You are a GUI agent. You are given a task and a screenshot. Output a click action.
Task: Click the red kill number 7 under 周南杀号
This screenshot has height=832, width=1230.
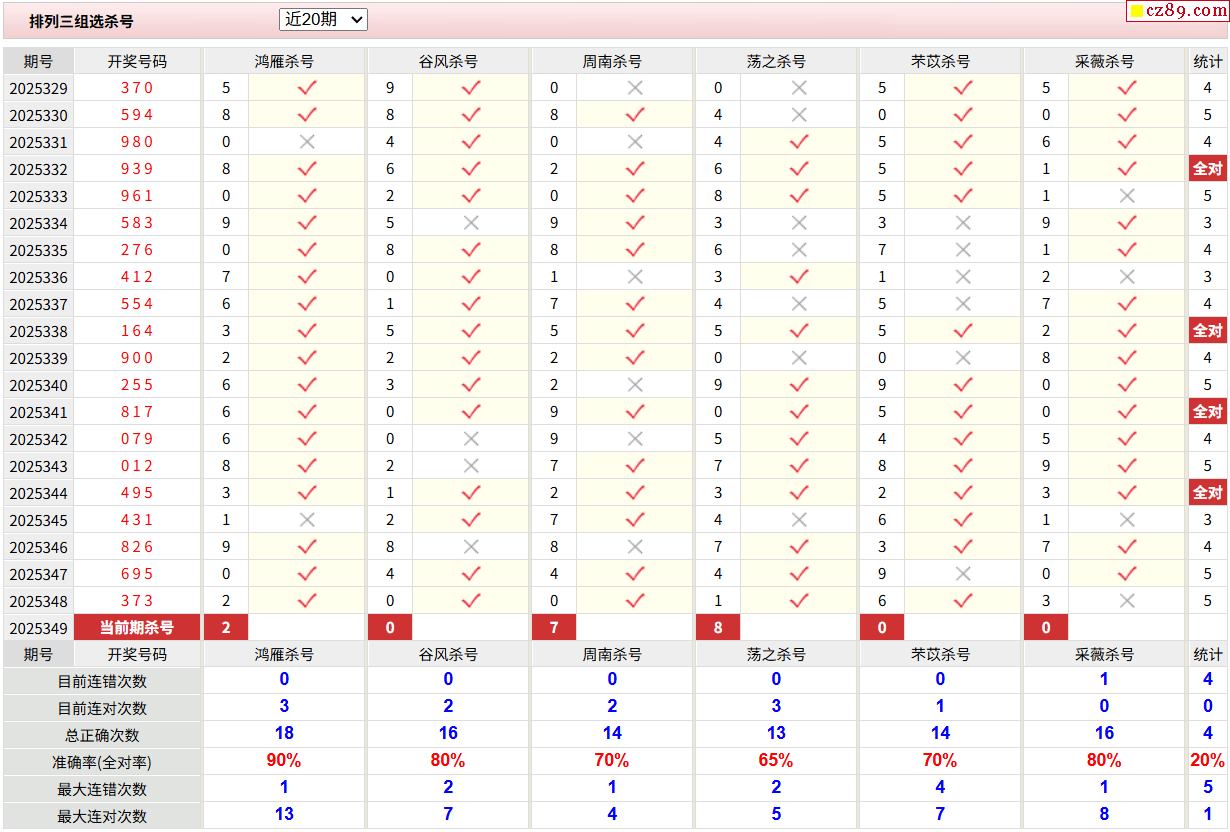tap(554, 628)
